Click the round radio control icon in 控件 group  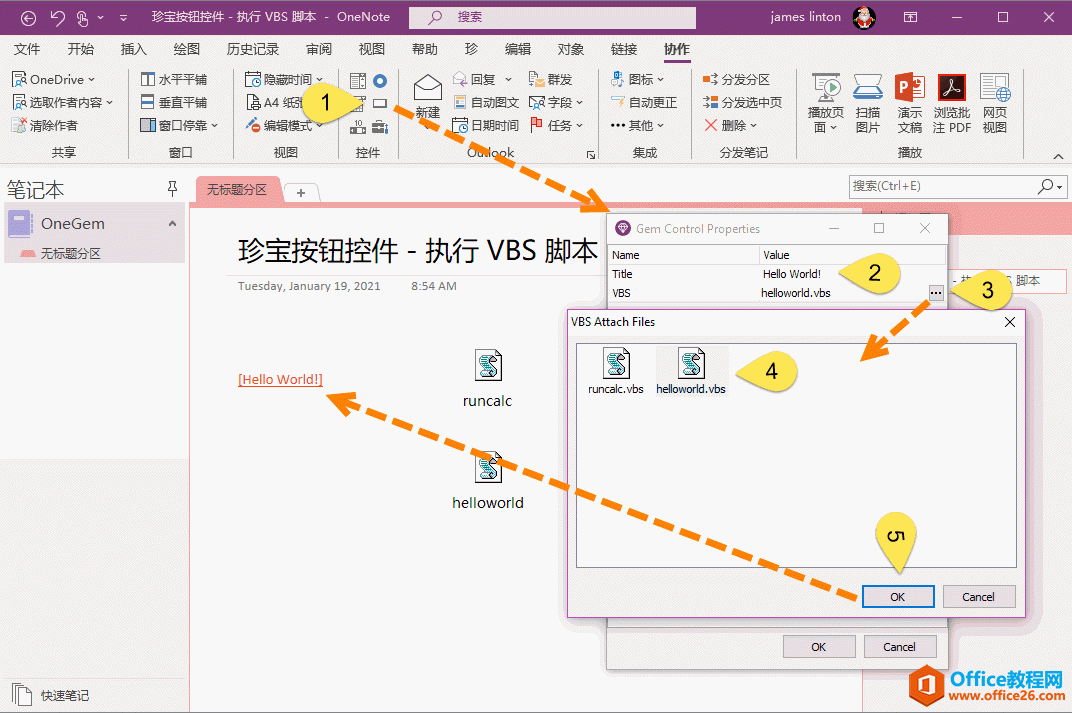[x=380, y=81]
